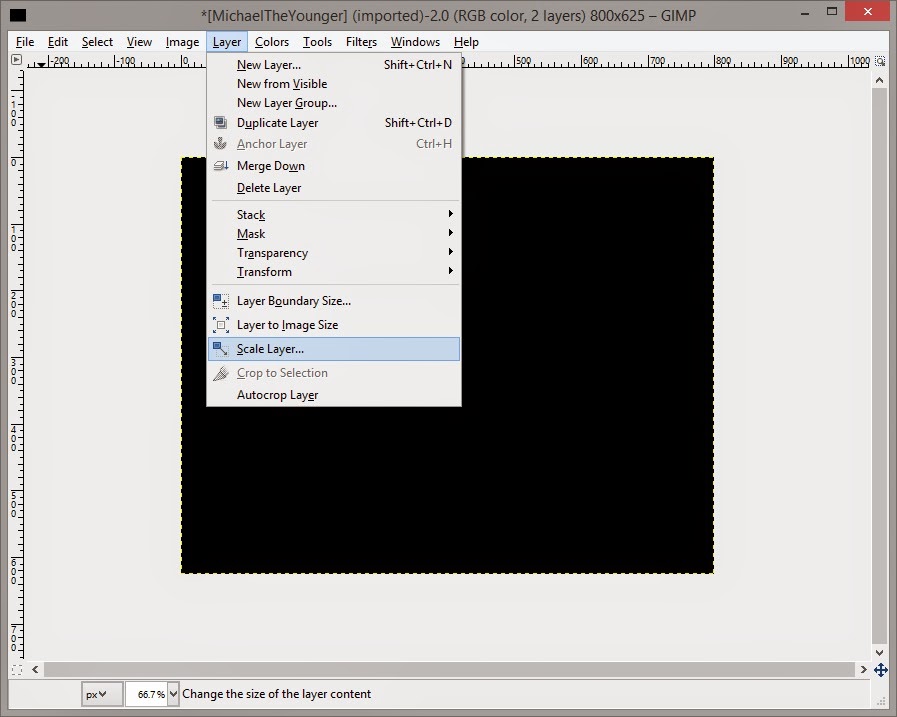Open the Colors menu

click(x=271, y=42)
